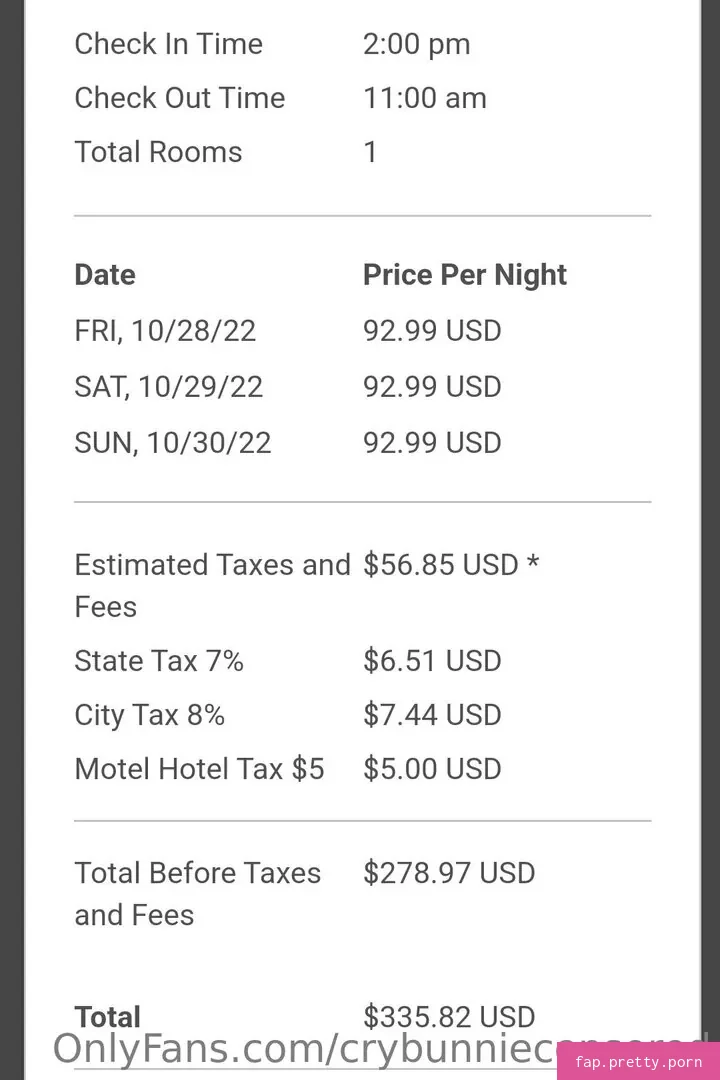Click the $335.82 USD total amount
This screenshot has width=720, height=1080.
point(449,1017)
